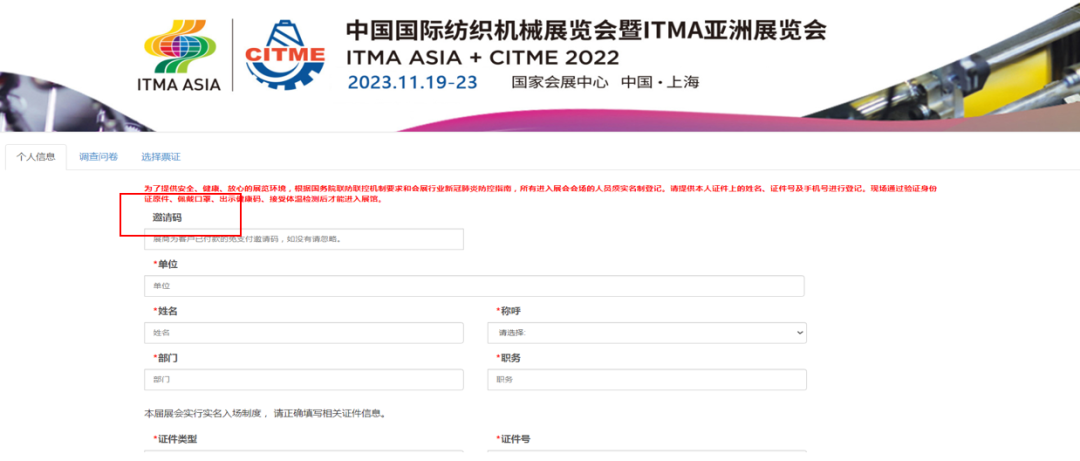Select the 个人信息 tab

tap(36, 156)
